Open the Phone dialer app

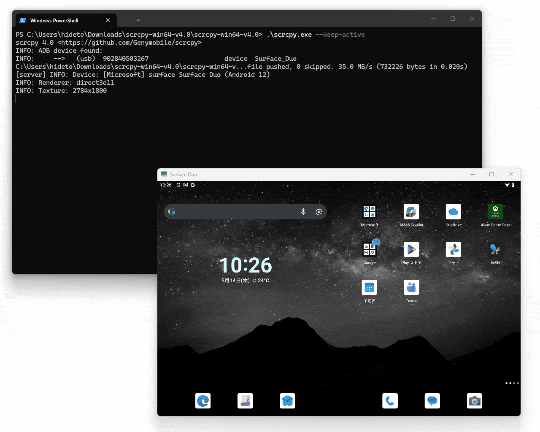click(390, 401)
